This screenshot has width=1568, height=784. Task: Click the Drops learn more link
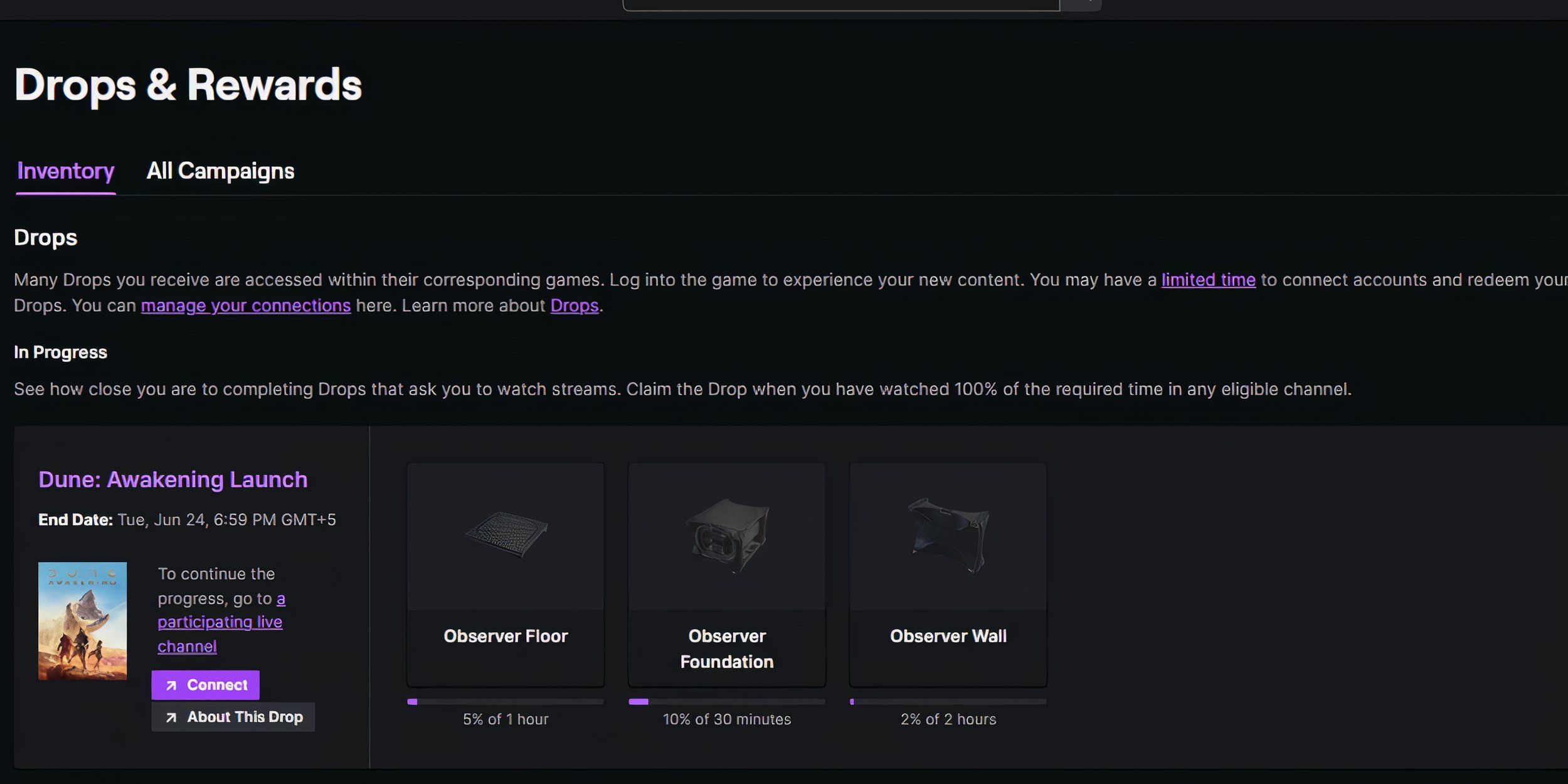pyautogui.click(x=575, y=305)
